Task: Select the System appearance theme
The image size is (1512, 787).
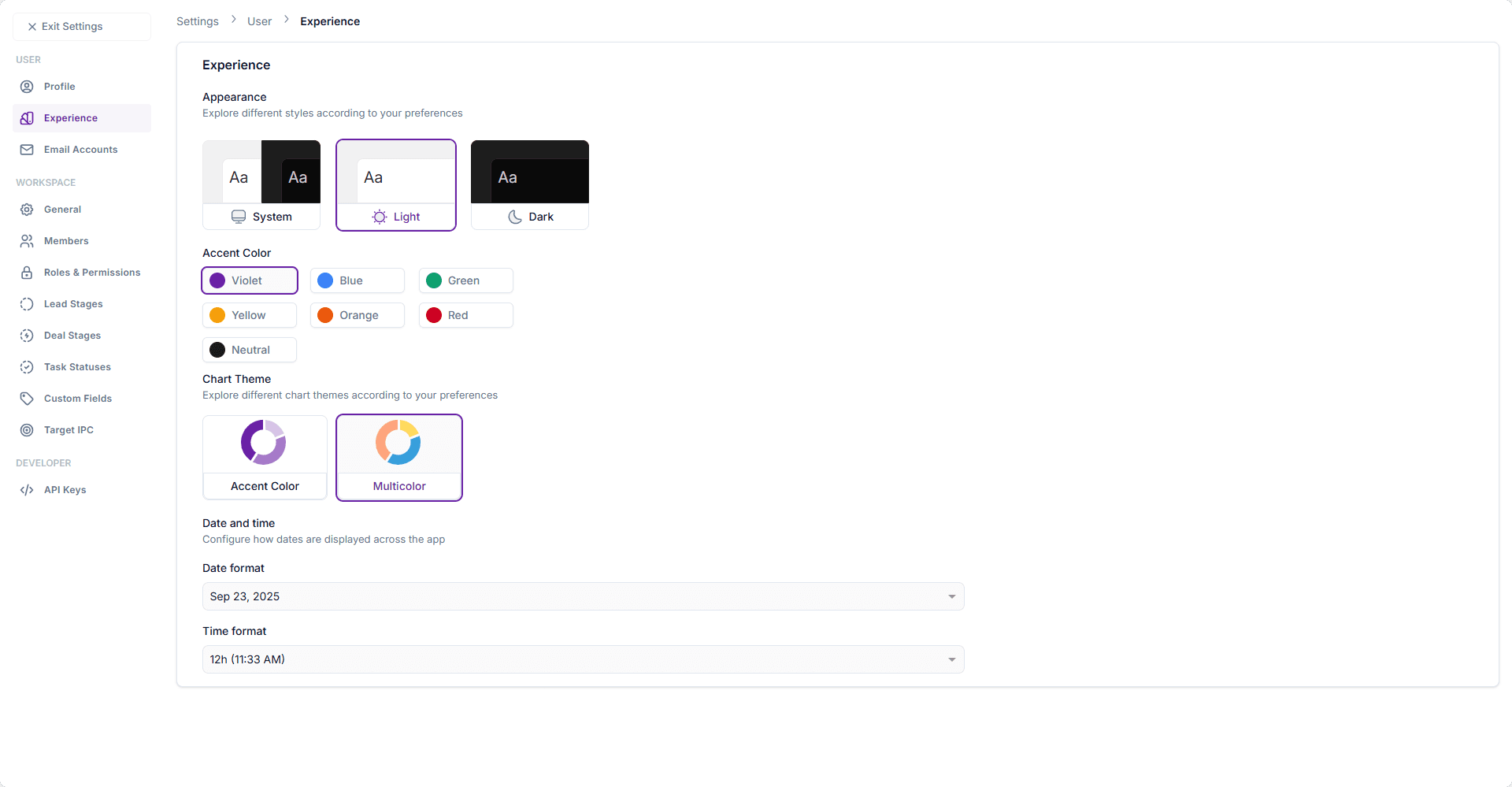Action: click(x=261, y=185)
